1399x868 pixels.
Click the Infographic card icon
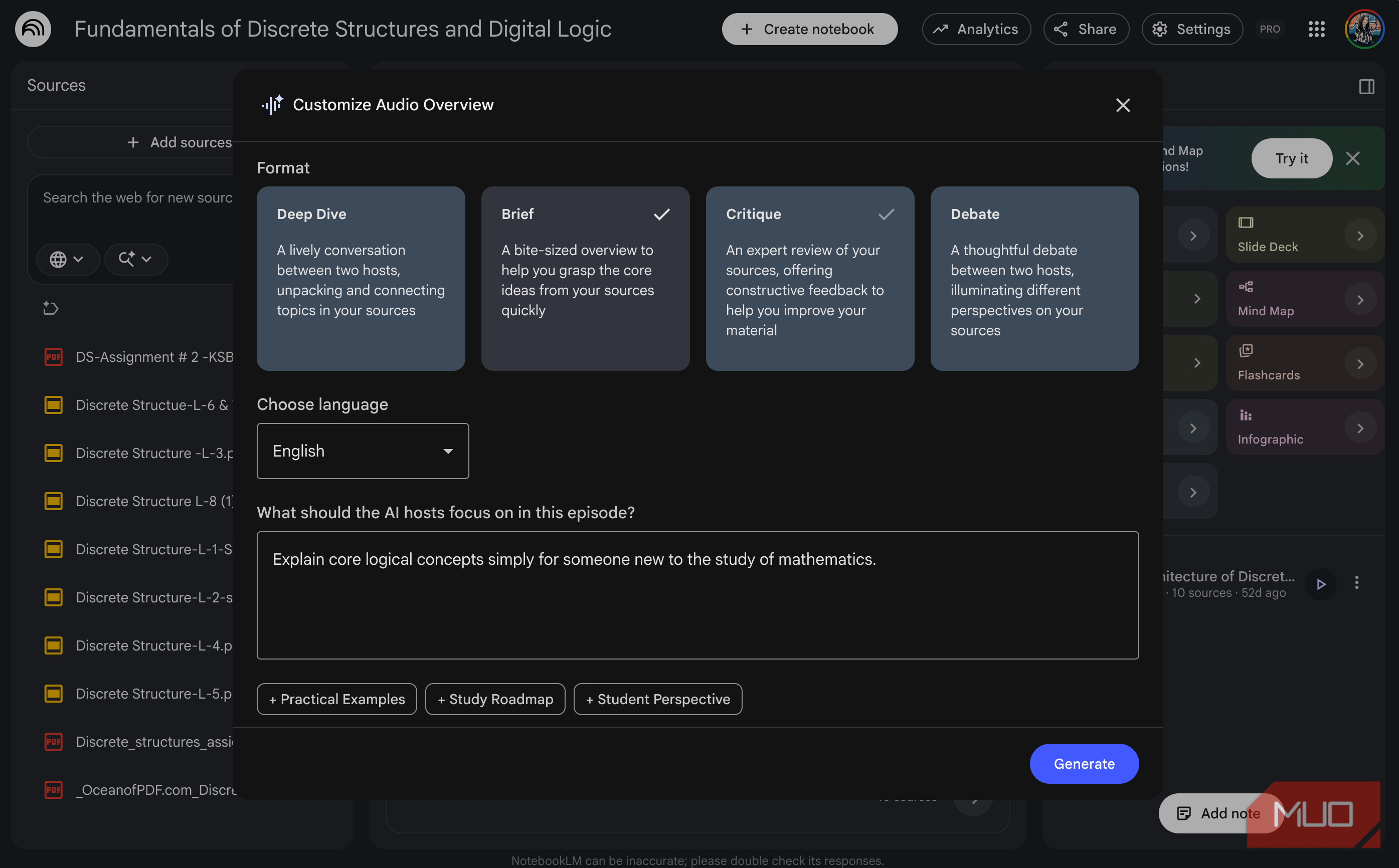click(x=1246, y=415)
